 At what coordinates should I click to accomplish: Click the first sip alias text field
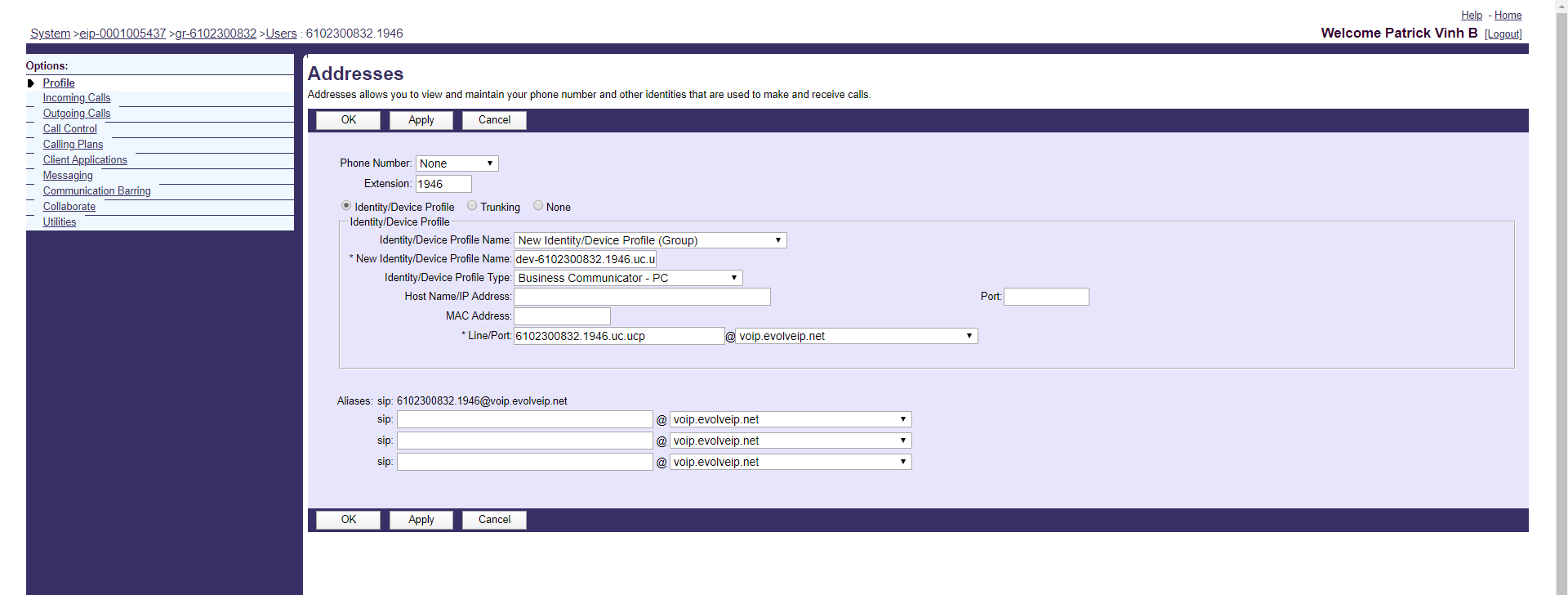(524, 419)
